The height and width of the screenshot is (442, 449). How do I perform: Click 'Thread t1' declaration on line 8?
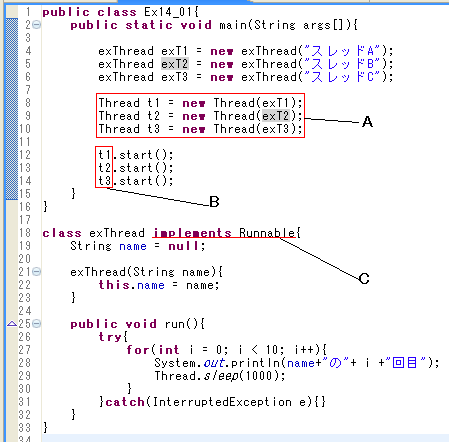coord(129,103)
